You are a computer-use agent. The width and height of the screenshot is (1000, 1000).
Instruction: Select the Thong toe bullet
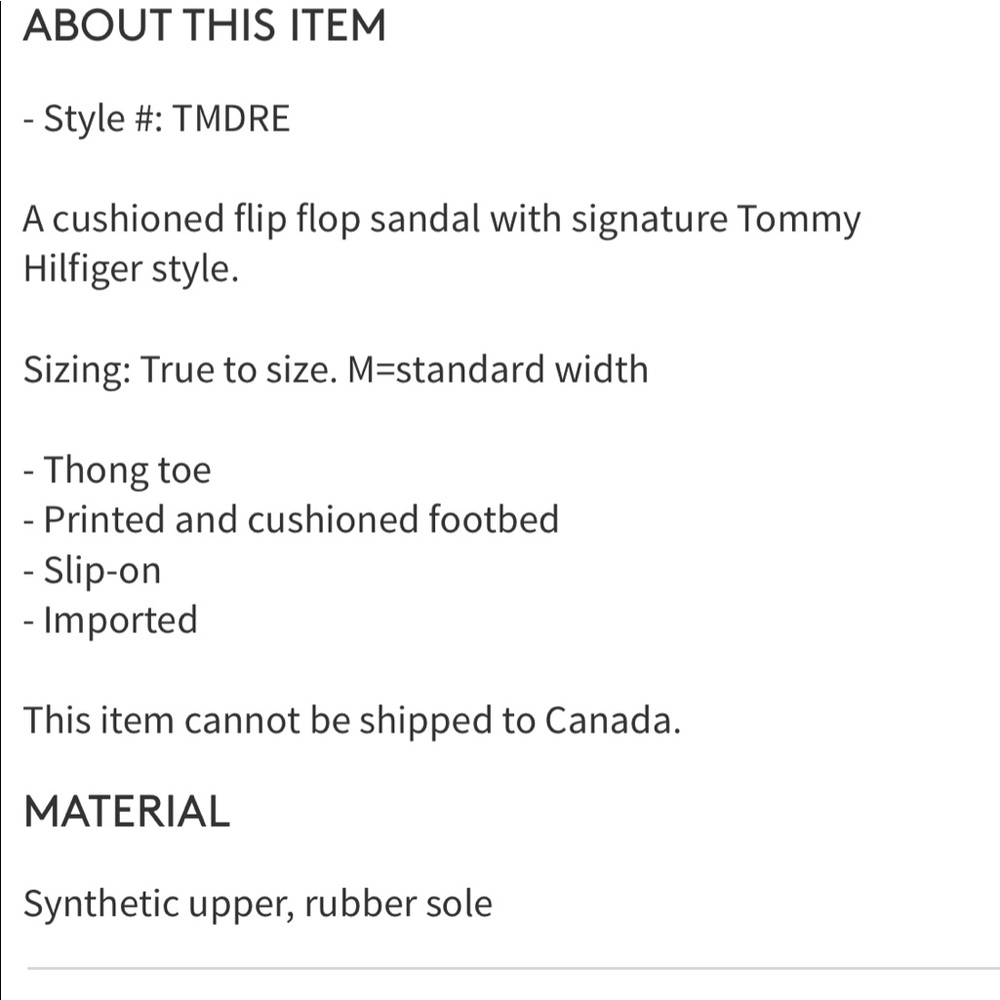(x=117, y=470)
